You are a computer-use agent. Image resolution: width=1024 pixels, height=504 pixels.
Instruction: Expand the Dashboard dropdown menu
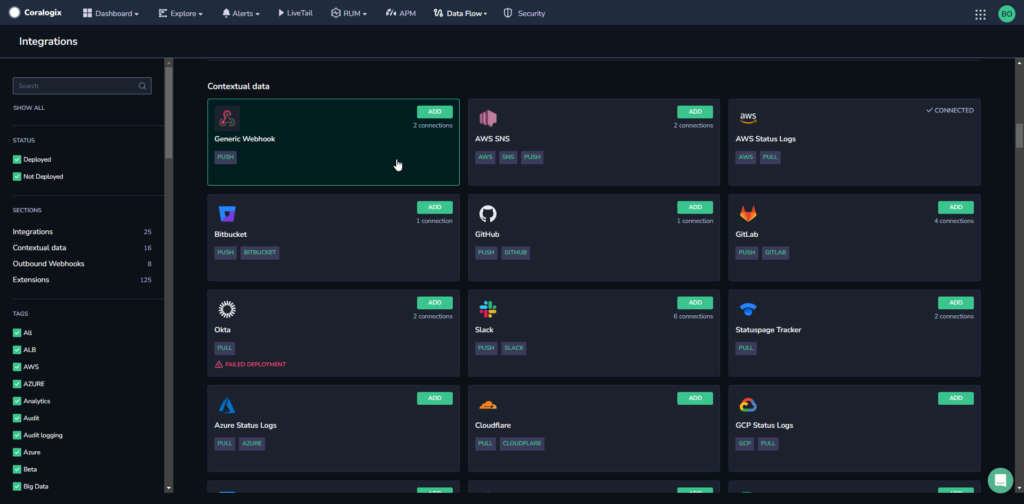click(111, 13)
